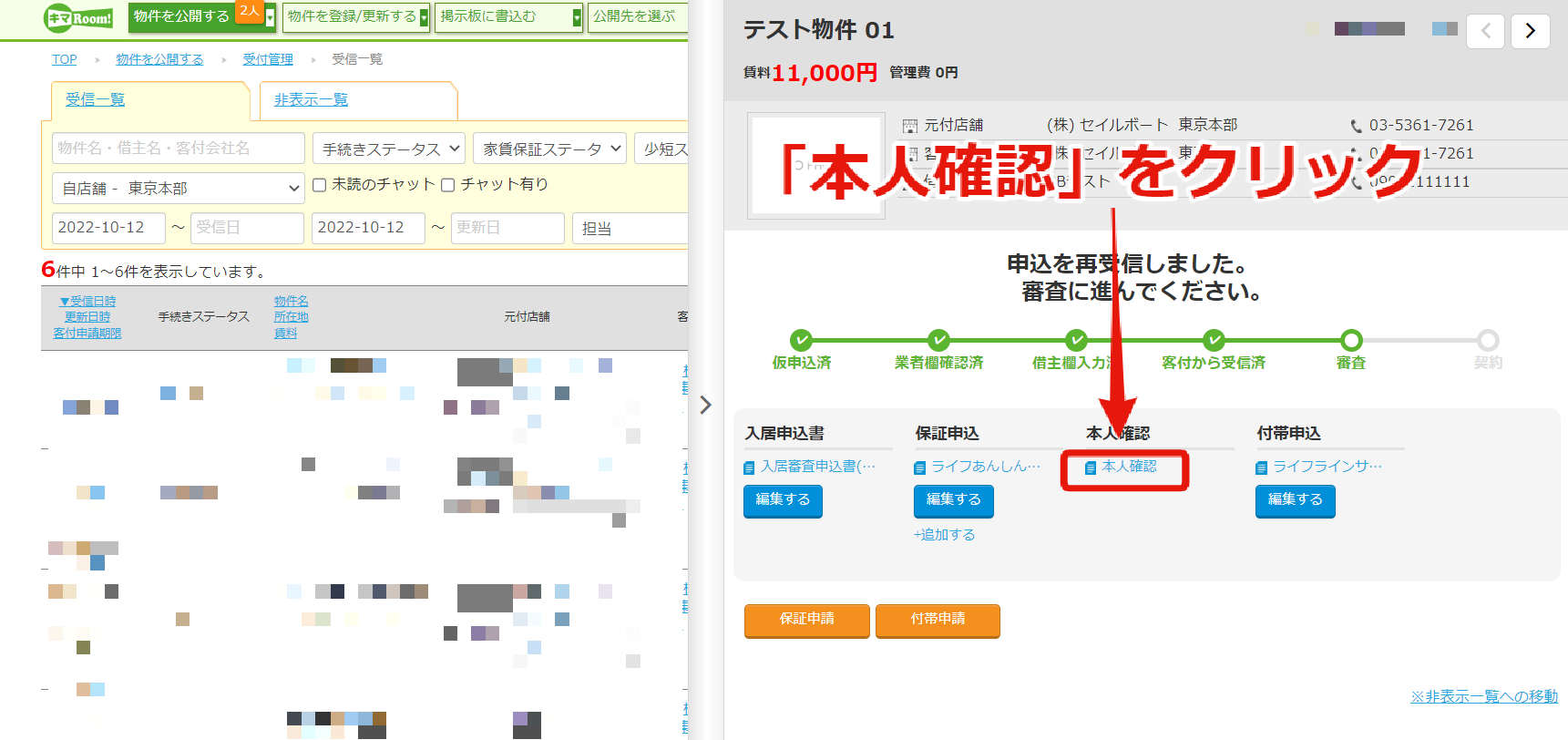Click the ライフラインサ document icon

[1262, 468]
